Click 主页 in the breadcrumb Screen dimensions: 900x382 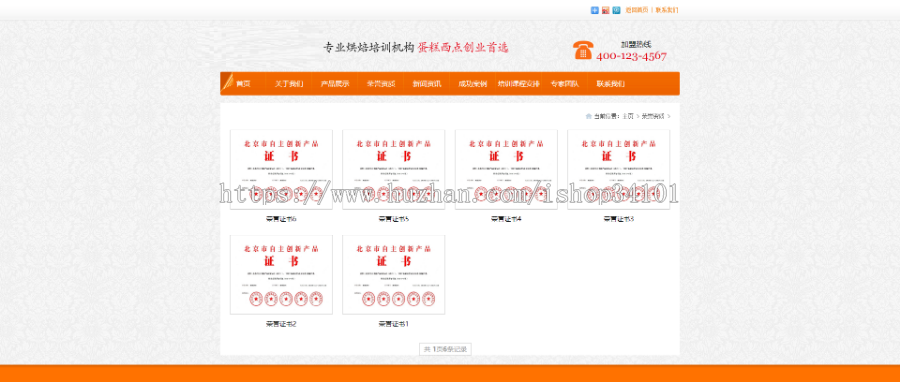point(628,116)
